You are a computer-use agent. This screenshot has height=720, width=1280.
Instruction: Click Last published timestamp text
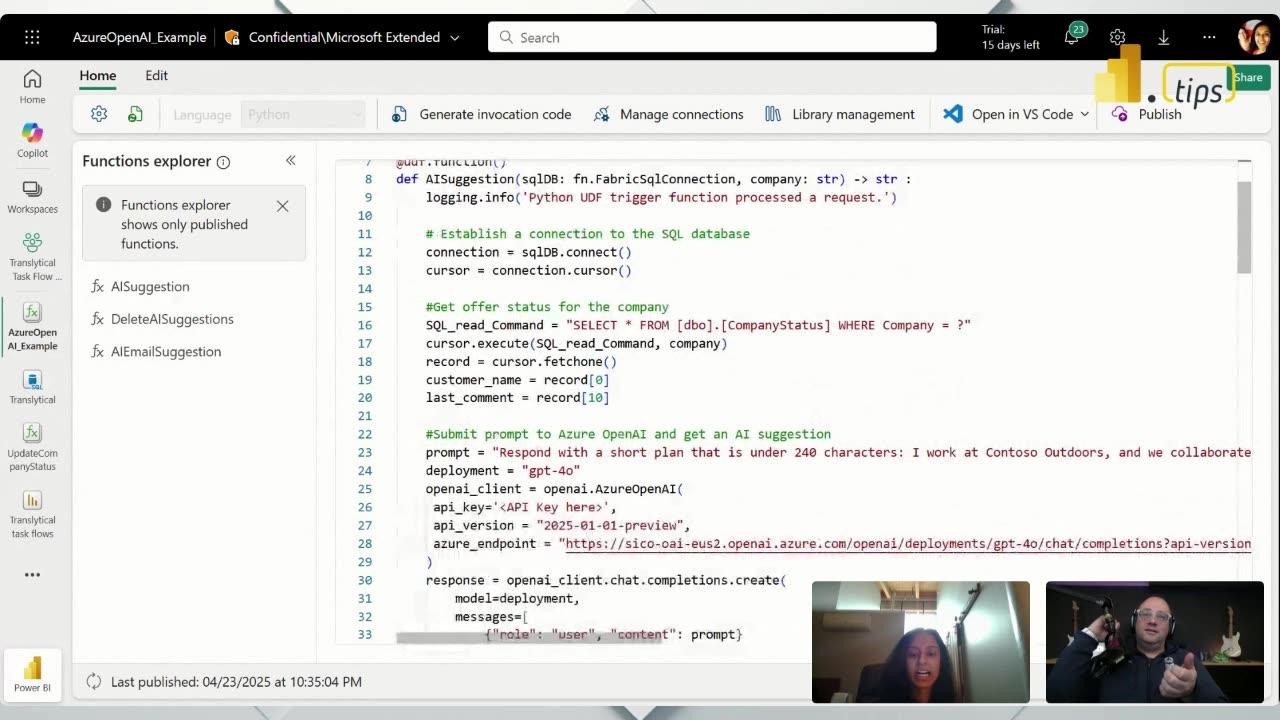(x=236, y=681)
